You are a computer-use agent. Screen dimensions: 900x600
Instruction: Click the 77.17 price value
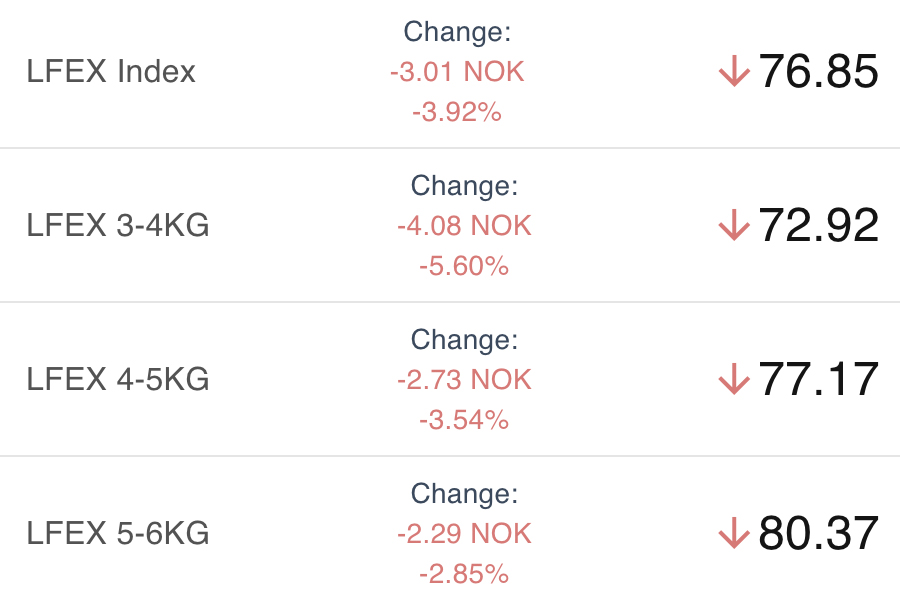(818, 380)
